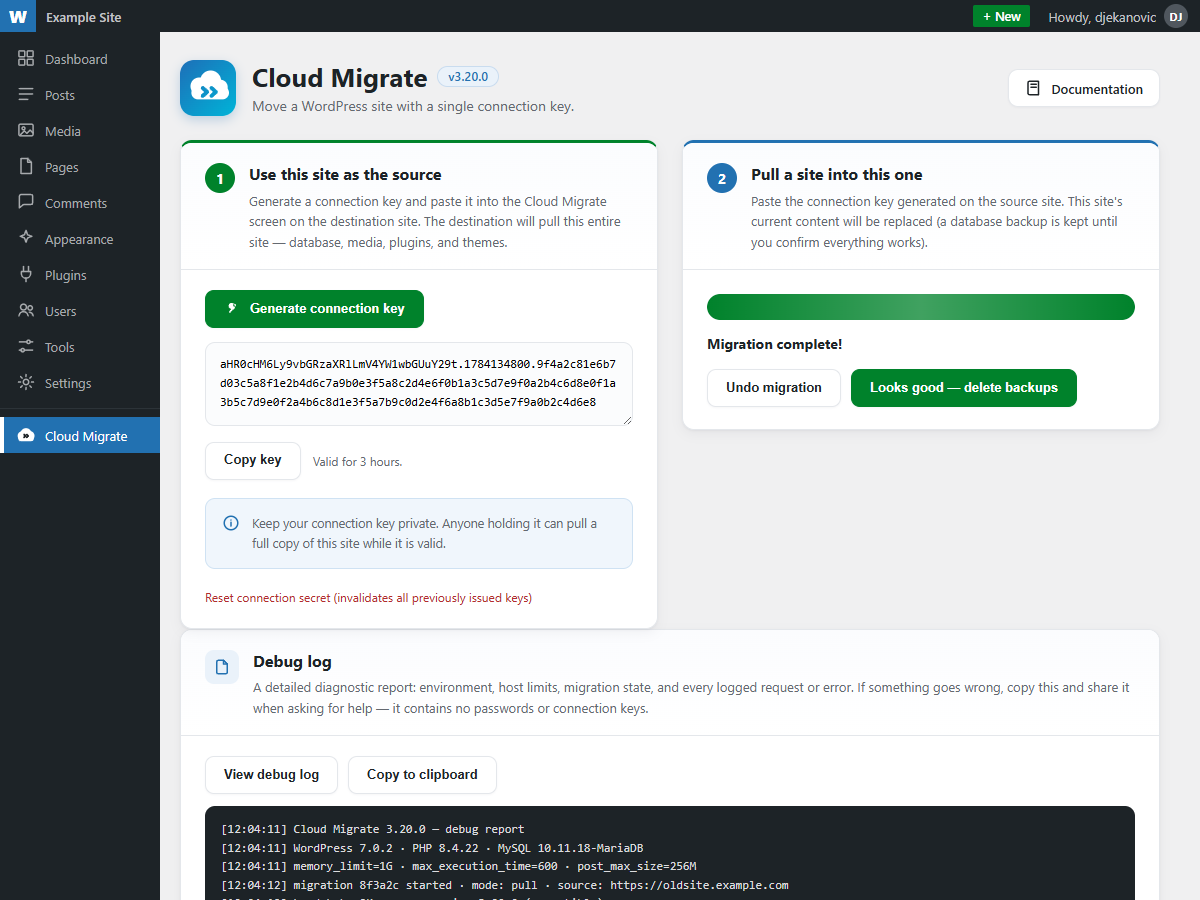Click inside the connection key text area
This screenshot has height=900, width=1200.
[419, 384]
